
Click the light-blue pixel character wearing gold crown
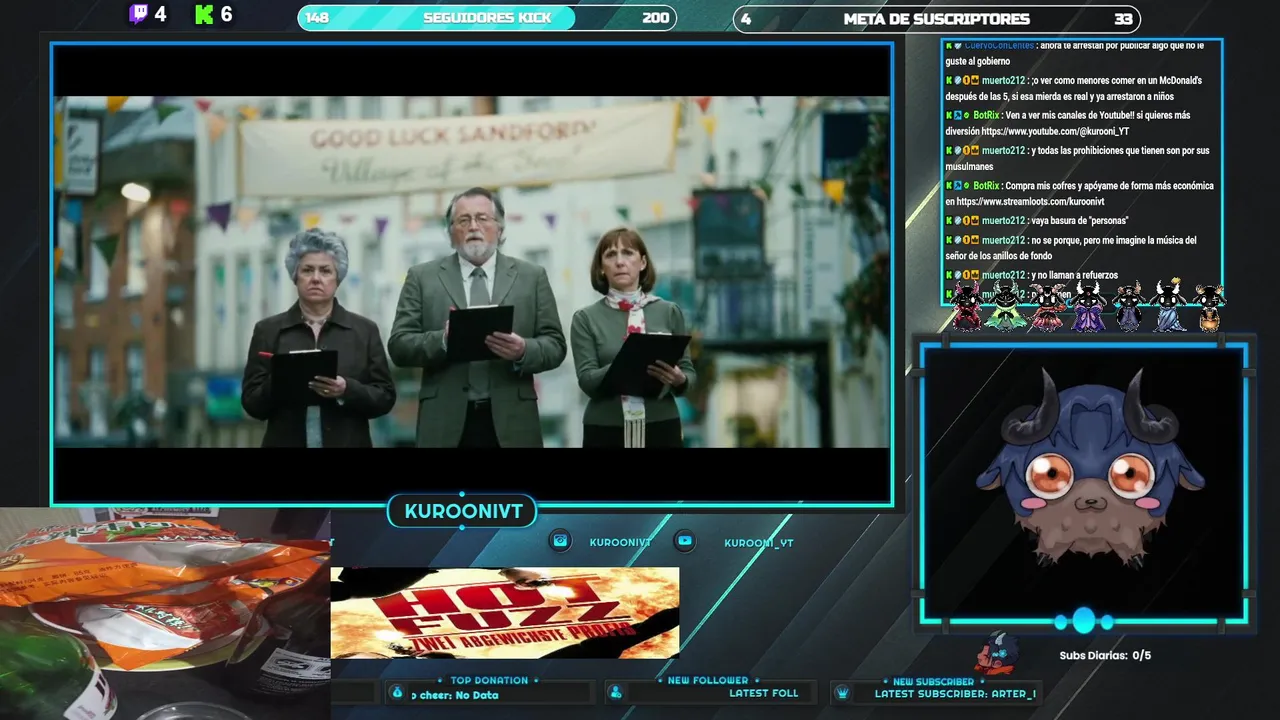click(1169, 305)
